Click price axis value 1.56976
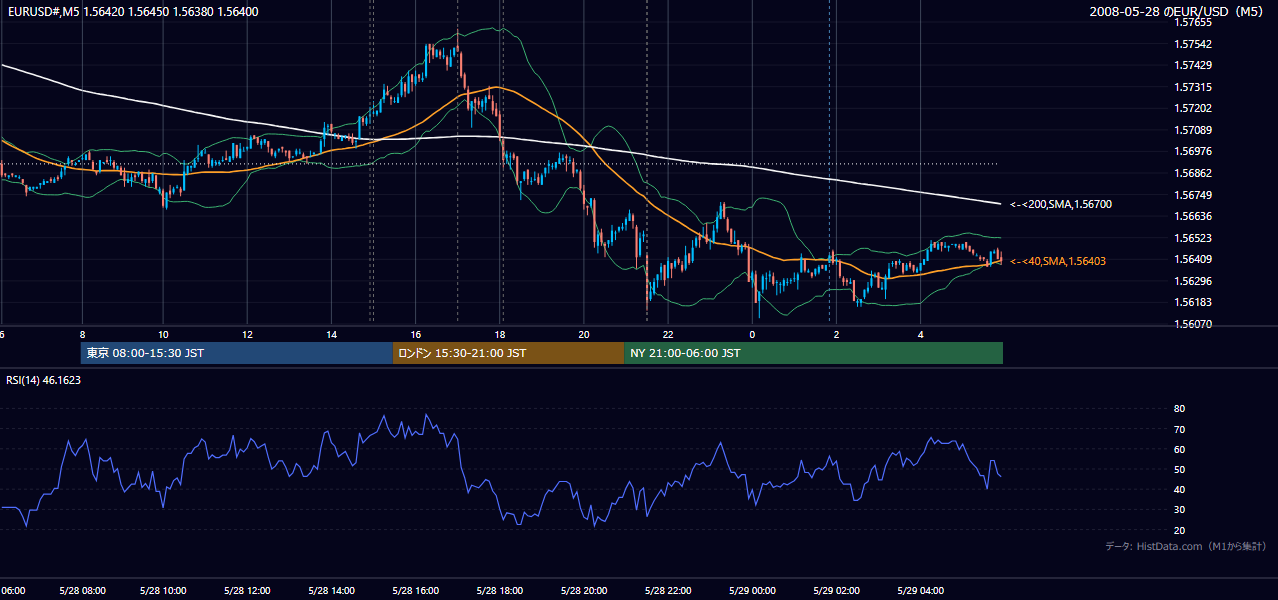1278x600 pixels. pos(1192,151)
